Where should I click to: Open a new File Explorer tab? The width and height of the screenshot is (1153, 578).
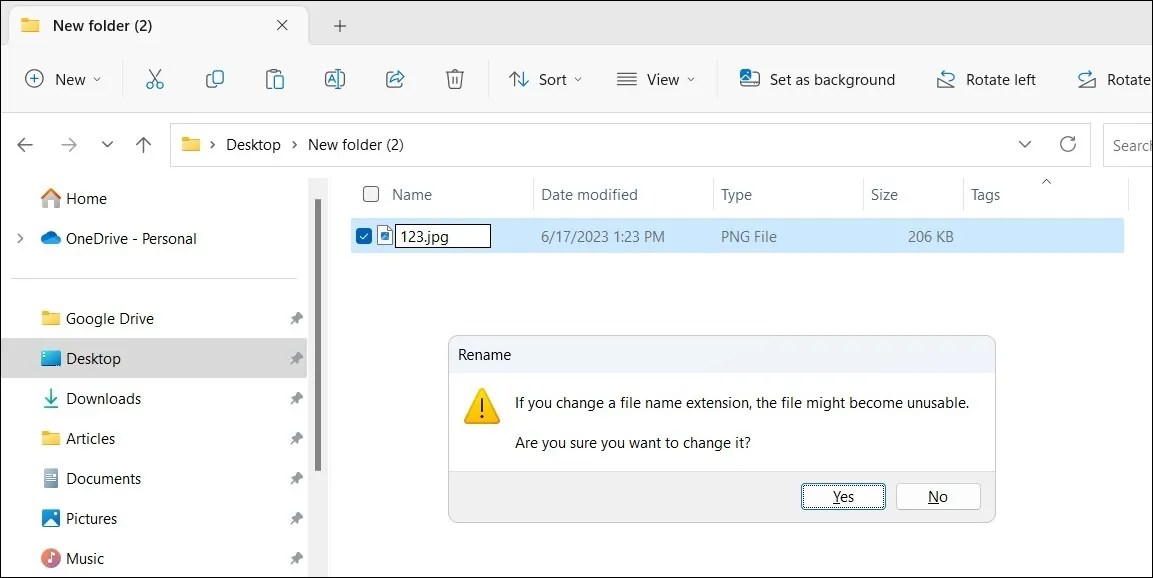[x=339, y=25]
